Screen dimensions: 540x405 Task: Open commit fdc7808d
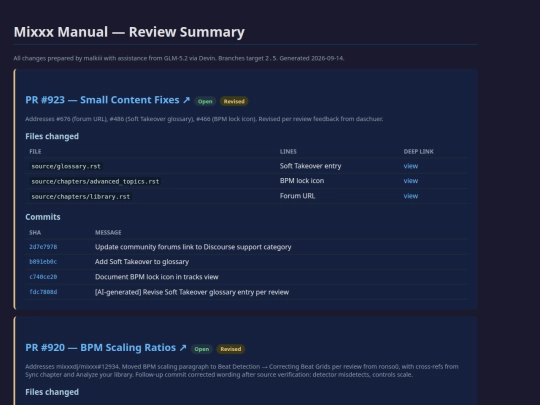(x=43, y=292)
